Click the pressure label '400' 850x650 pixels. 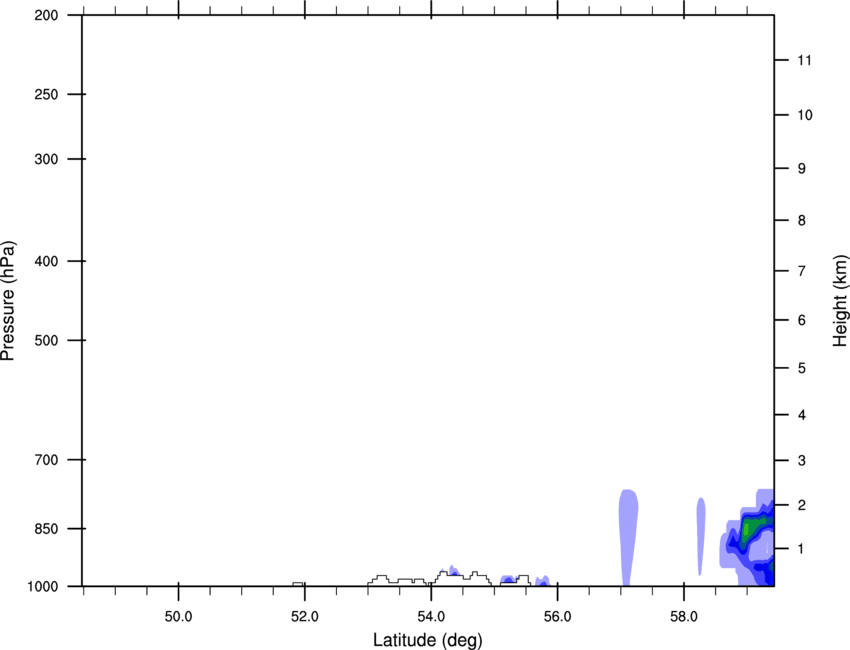[46, 261]
